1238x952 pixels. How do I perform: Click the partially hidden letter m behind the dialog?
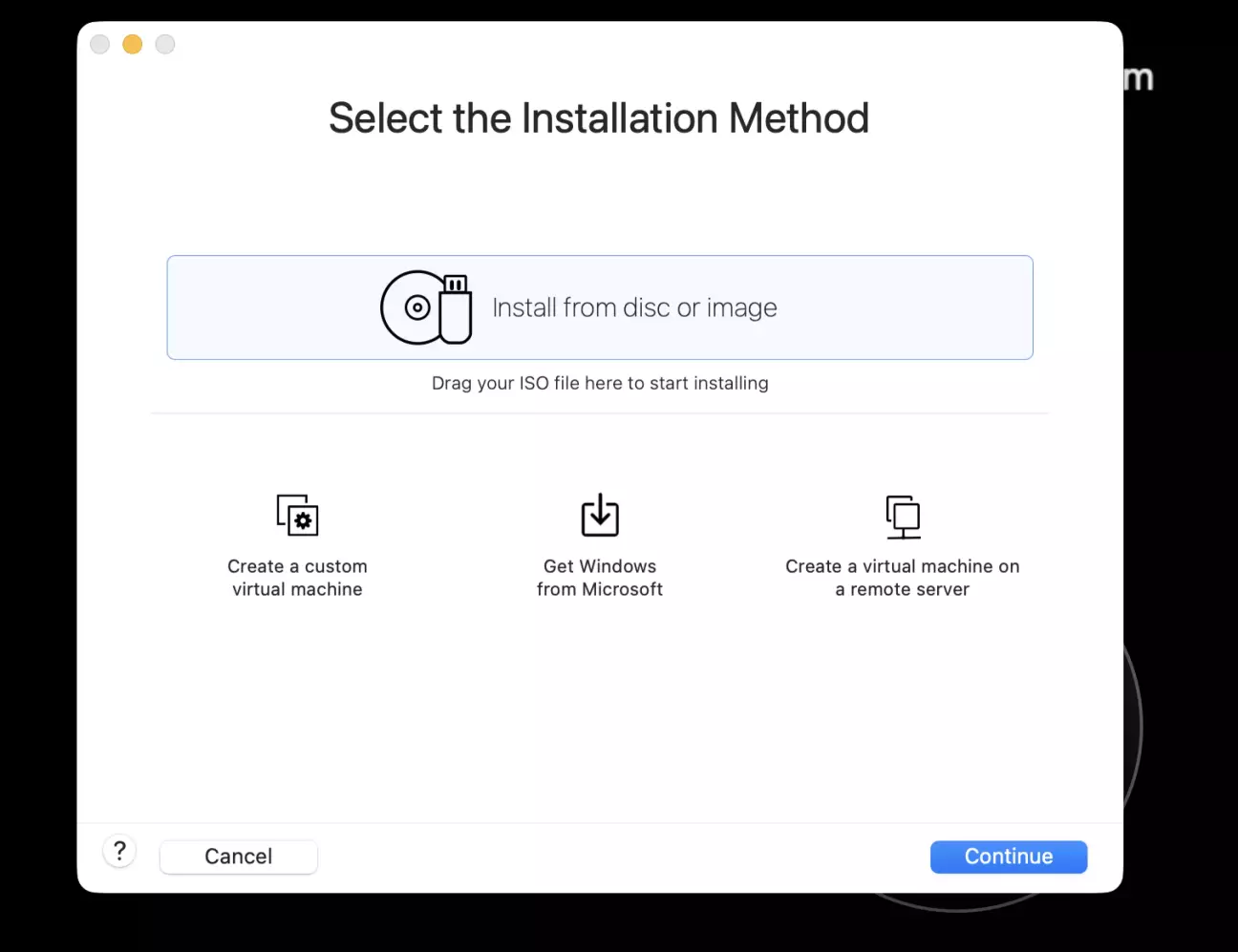1139,78
